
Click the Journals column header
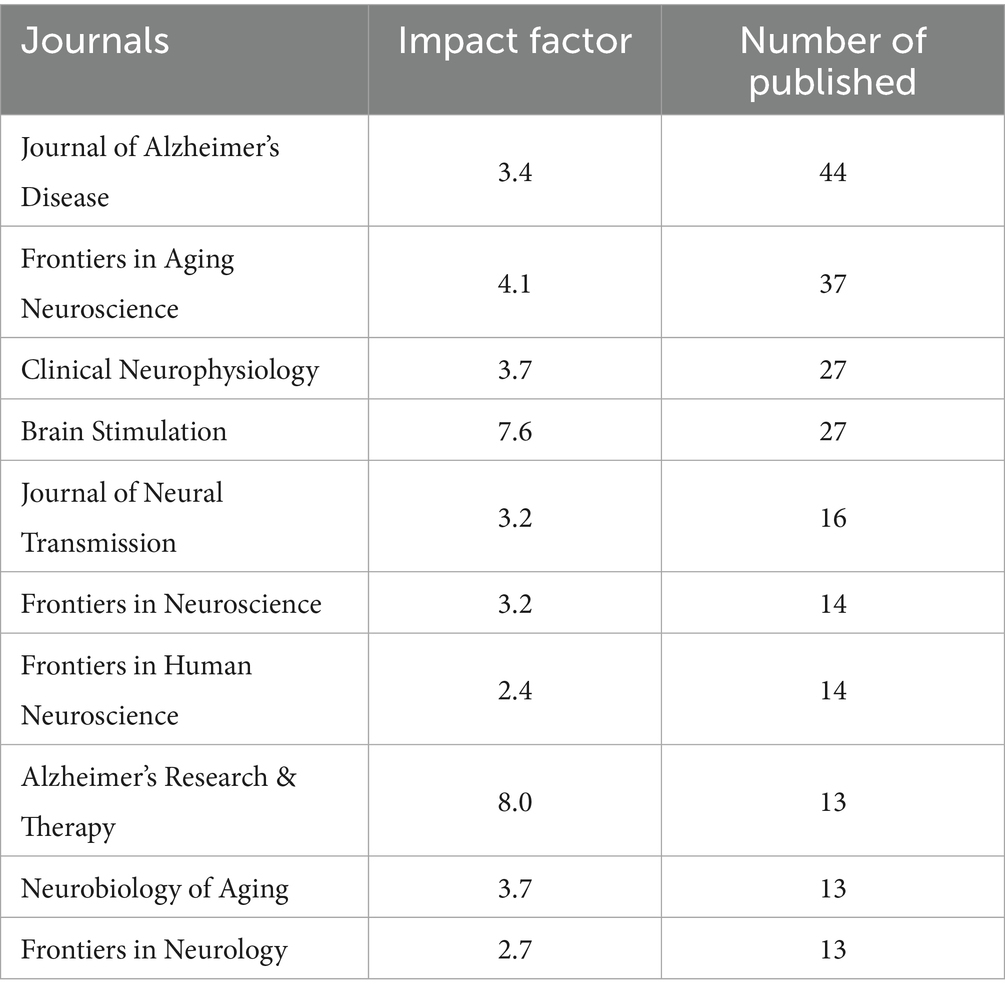[95, 42]
